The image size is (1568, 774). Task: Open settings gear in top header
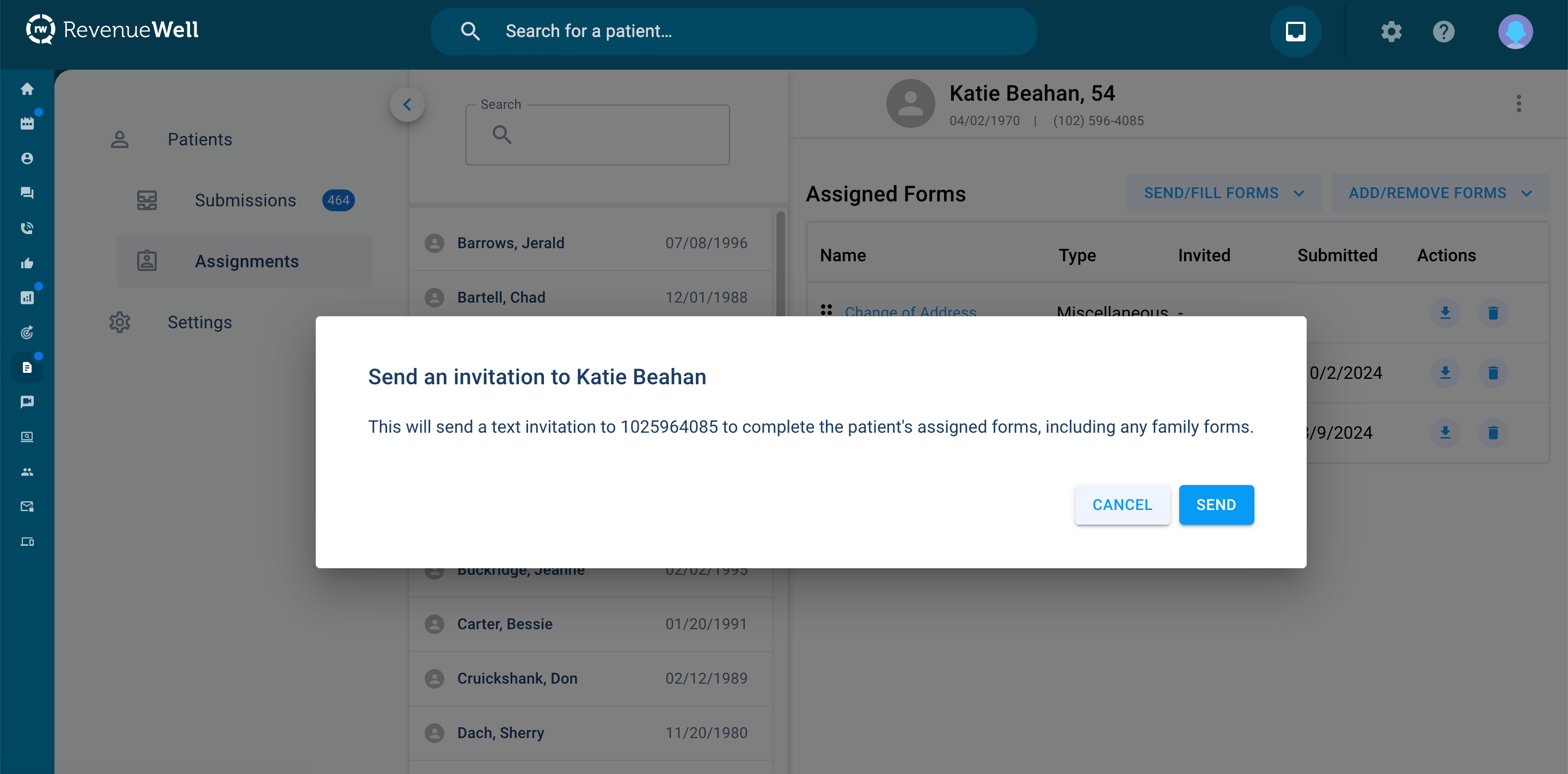click(1391, 31)
